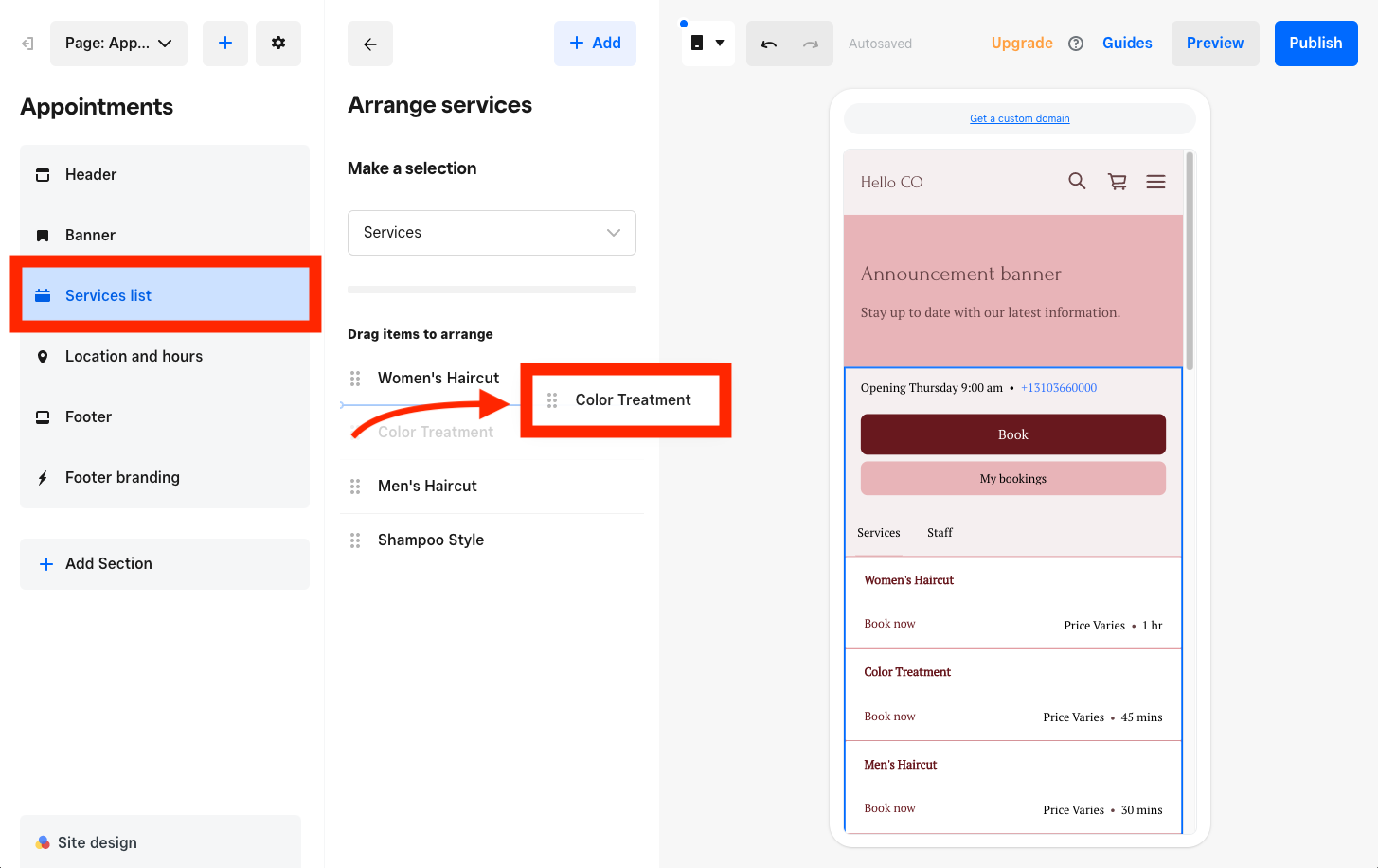Viewport: 1378px width, 868px height.
Task: Switch to the Services tab in preview
Action: click(x=879, y=533)
